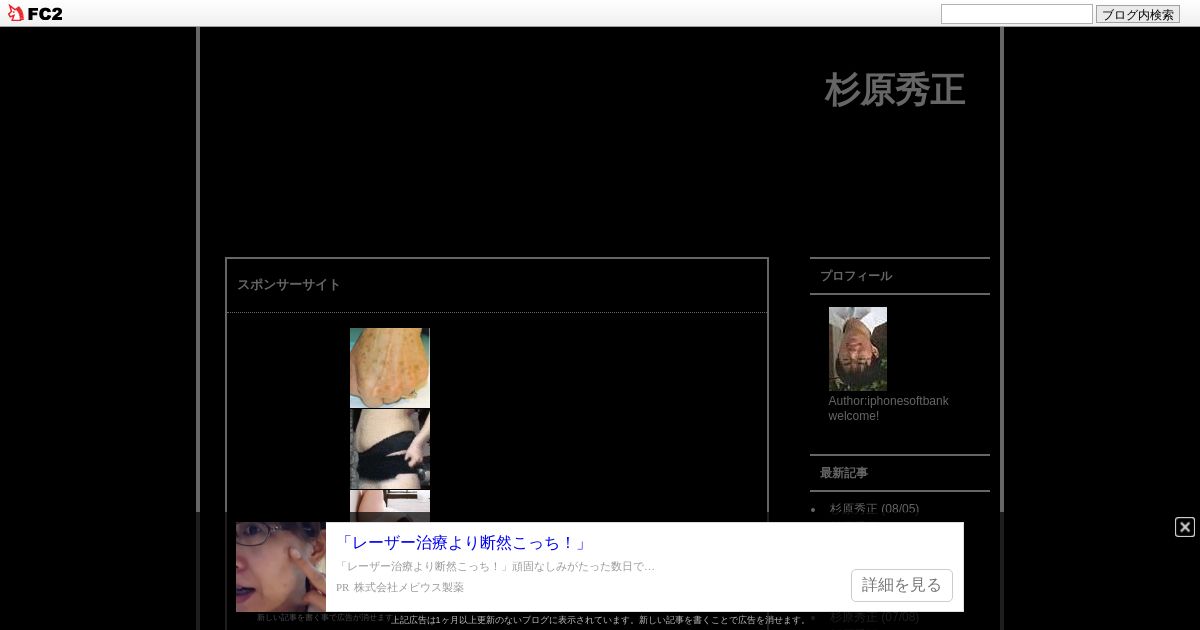Screen dimensions: 1200x630
Task: Click the 株式会社メビウス製薬 sponsor text
Action: 409,588
